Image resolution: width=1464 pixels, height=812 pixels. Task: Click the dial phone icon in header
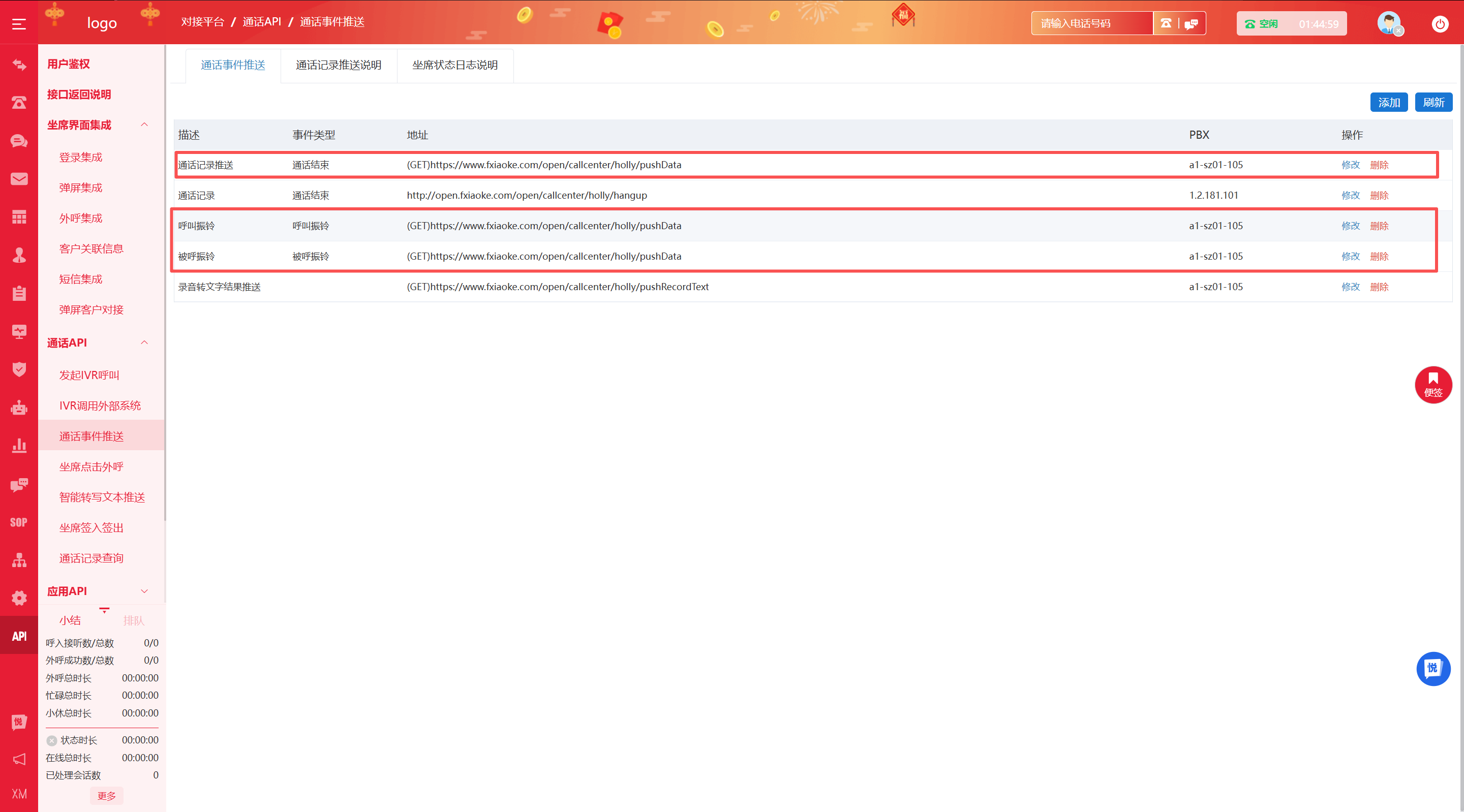[x=1166, y=23]
